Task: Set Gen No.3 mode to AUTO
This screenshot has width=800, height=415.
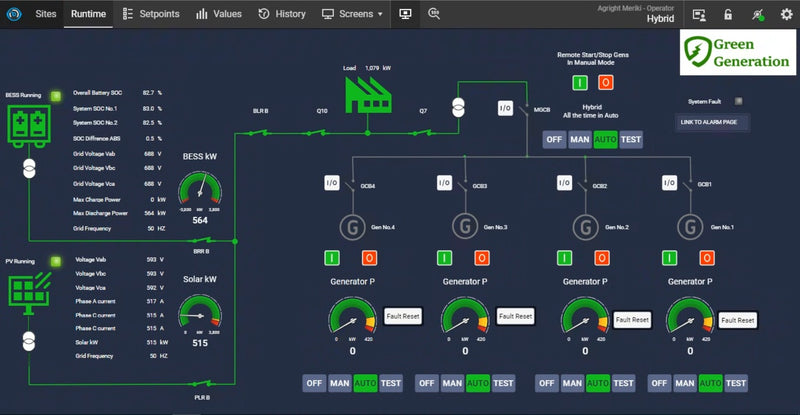Action: click(x=478, y=383)
